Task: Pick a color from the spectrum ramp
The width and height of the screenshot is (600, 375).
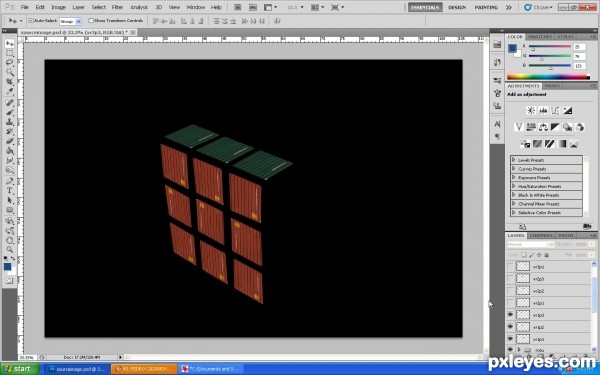Action: tap(548, 77)
